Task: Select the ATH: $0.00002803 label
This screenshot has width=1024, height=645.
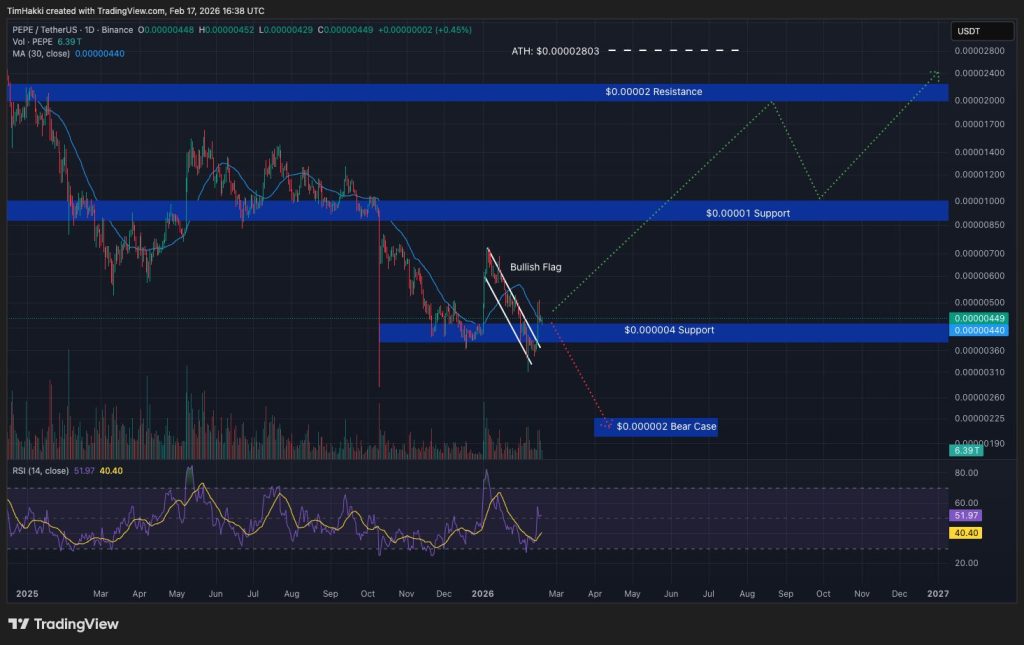Action: [554, 50]
